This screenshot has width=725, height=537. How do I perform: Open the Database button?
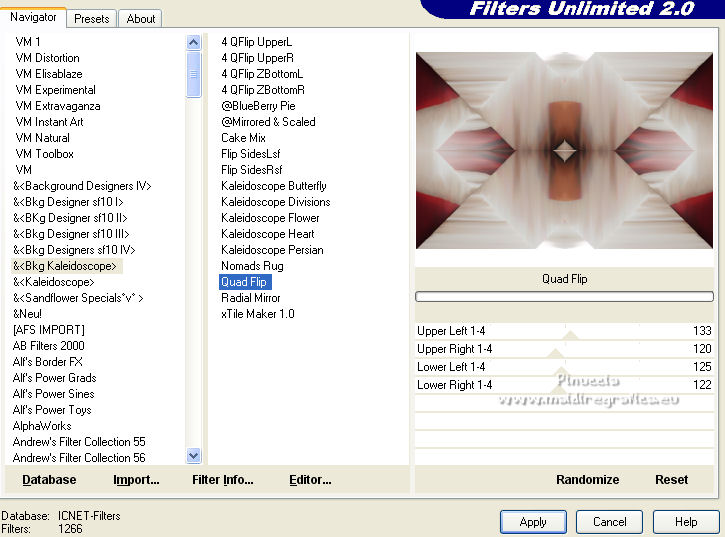(x=49, y=480)
